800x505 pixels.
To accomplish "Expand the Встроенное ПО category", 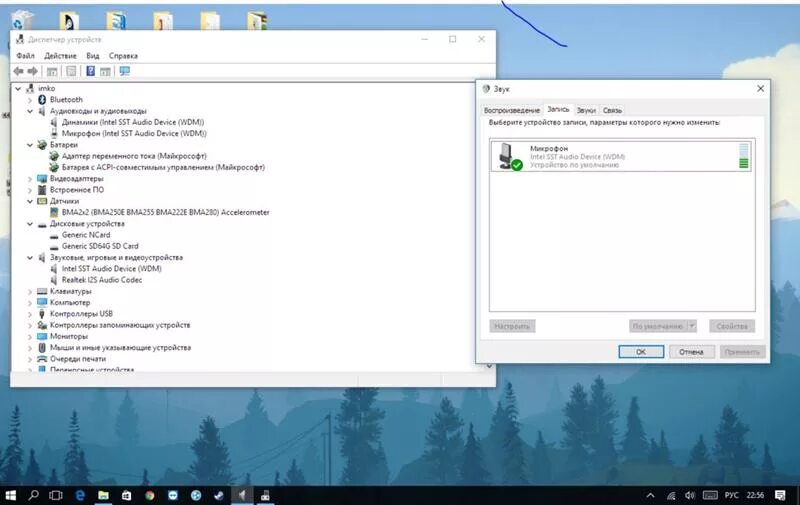I will point(30,190).
